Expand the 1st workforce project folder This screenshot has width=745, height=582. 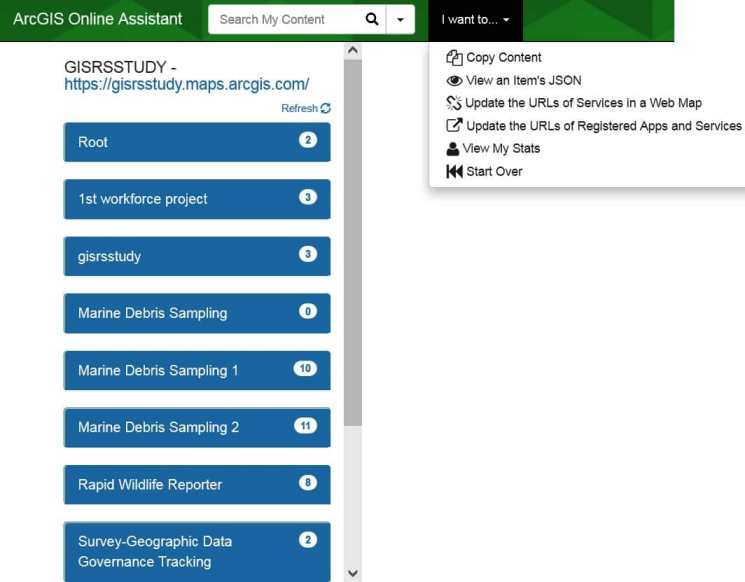click(197, 199)
